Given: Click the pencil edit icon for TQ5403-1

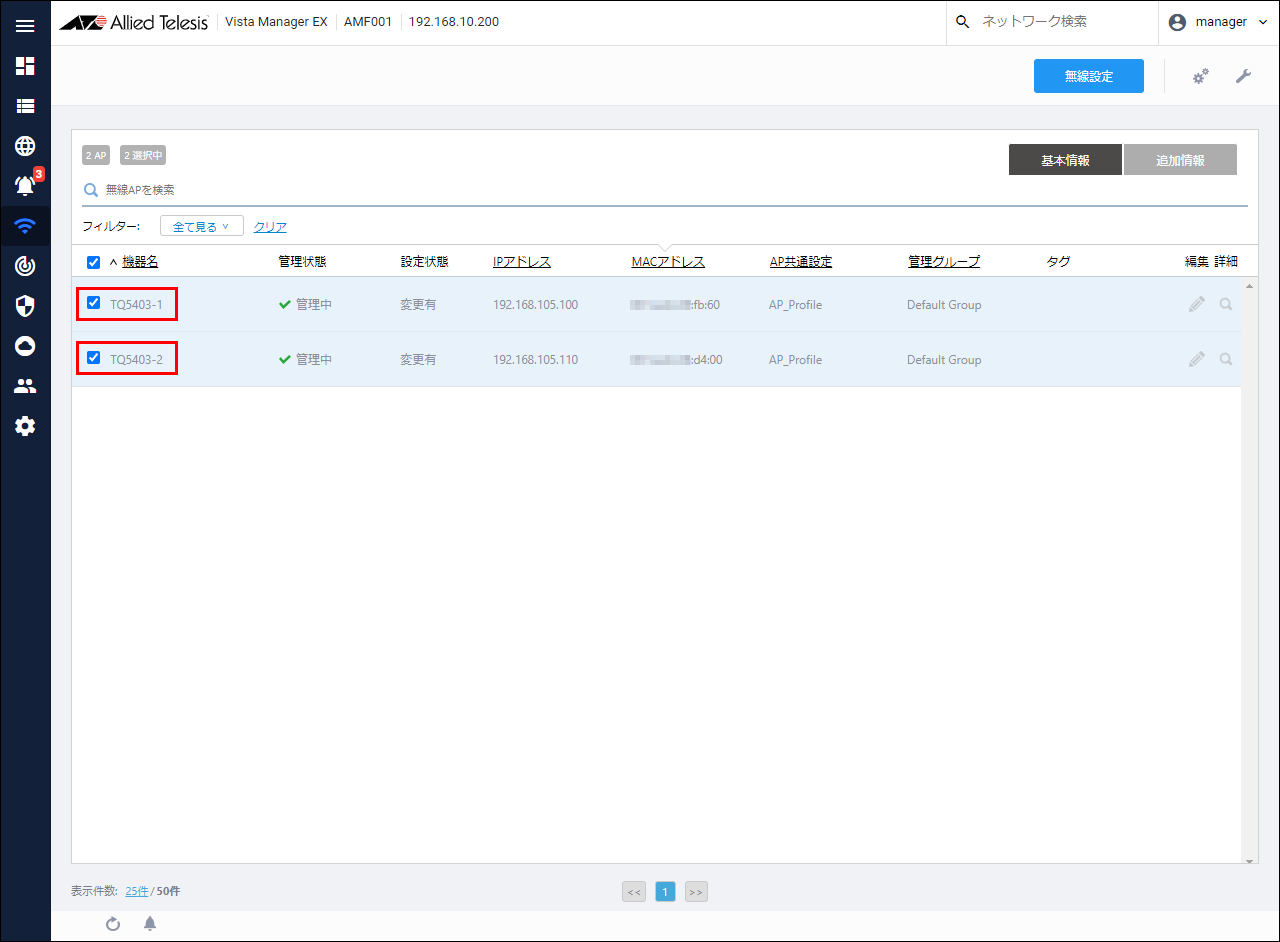Looking at the screenshot, I should tap(1197, 304).
